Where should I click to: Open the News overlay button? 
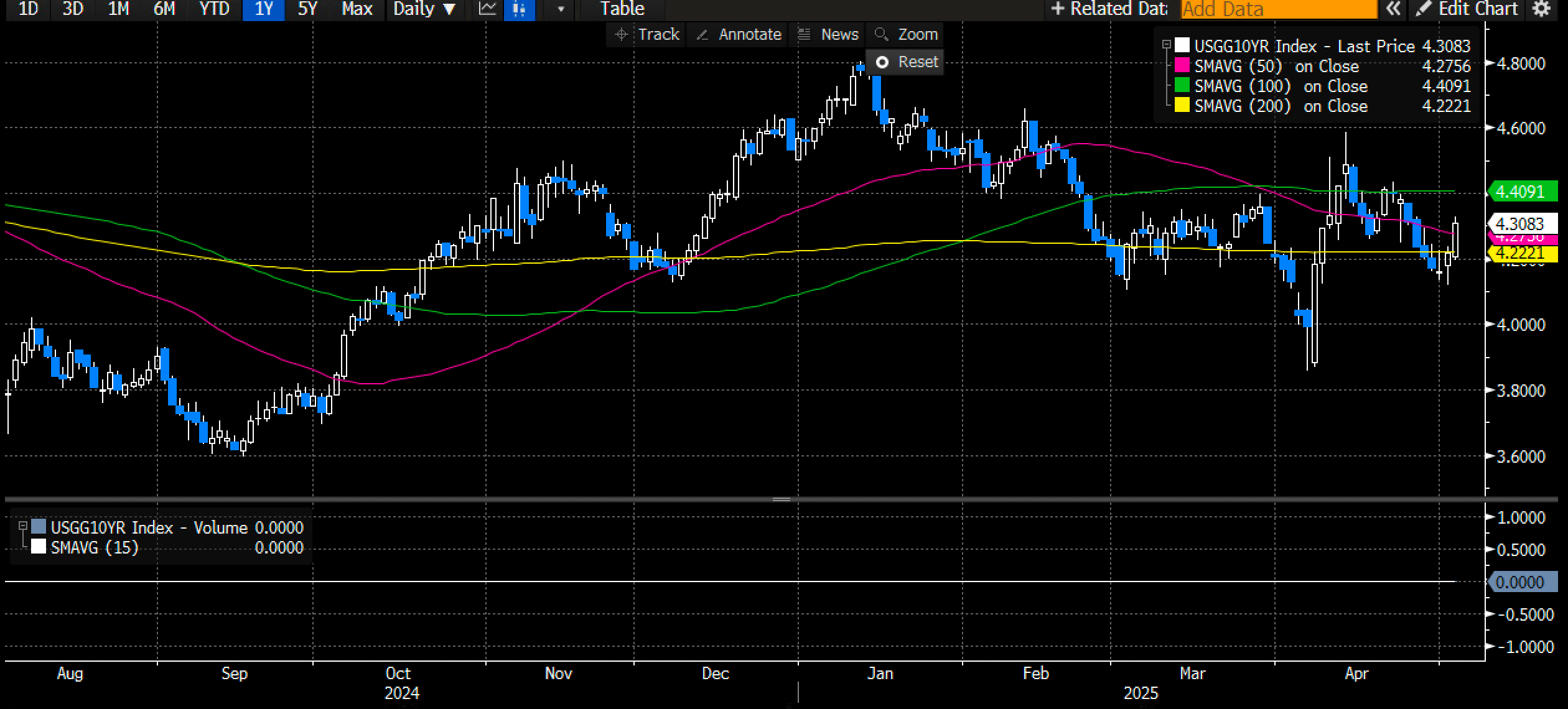click(x=828, y=34)
